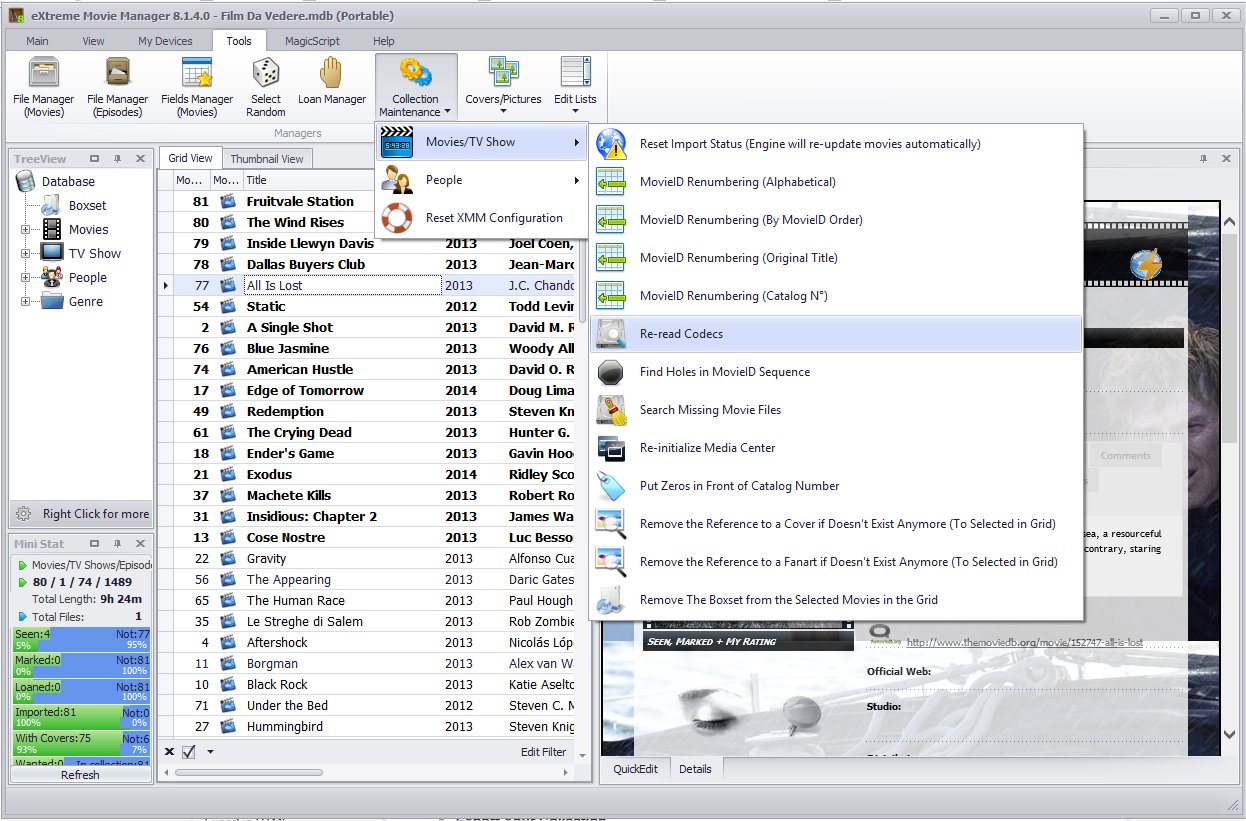Expand the Genre tree node
Screen dimensions: 1246x821
pyautogui.click(x=24, y=302)
